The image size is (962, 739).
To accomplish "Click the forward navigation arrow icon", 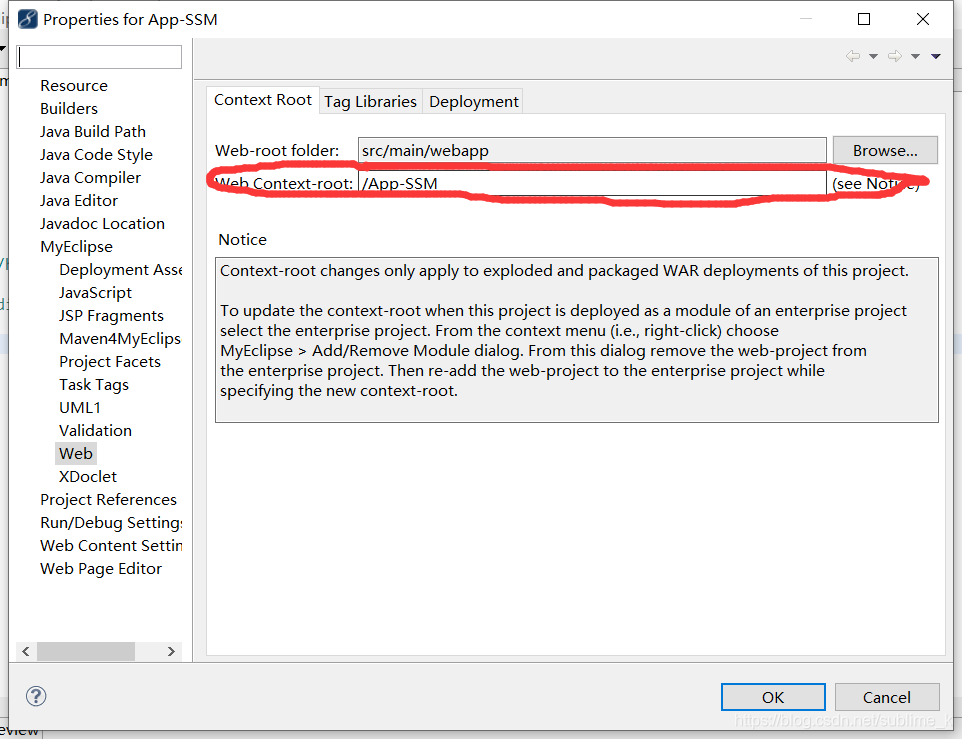I will [895, 56].
